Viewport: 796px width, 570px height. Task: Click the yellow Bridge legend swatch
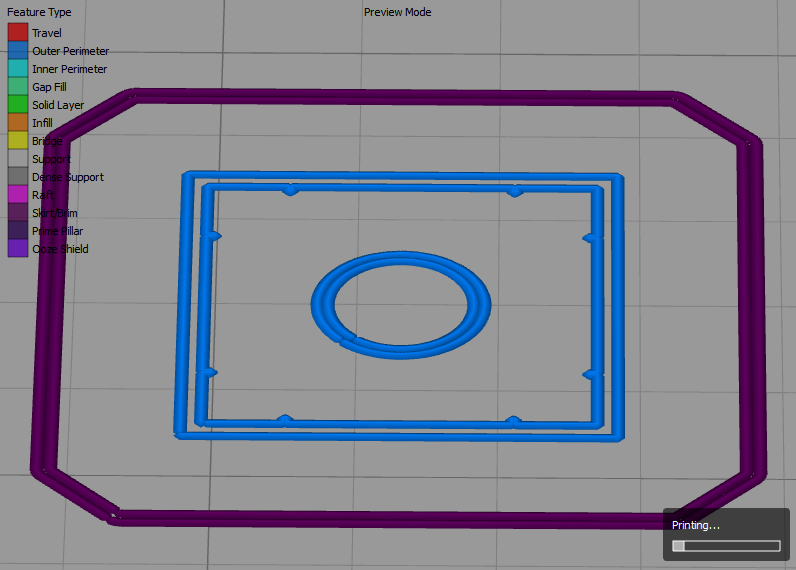(x=18, y=141)
